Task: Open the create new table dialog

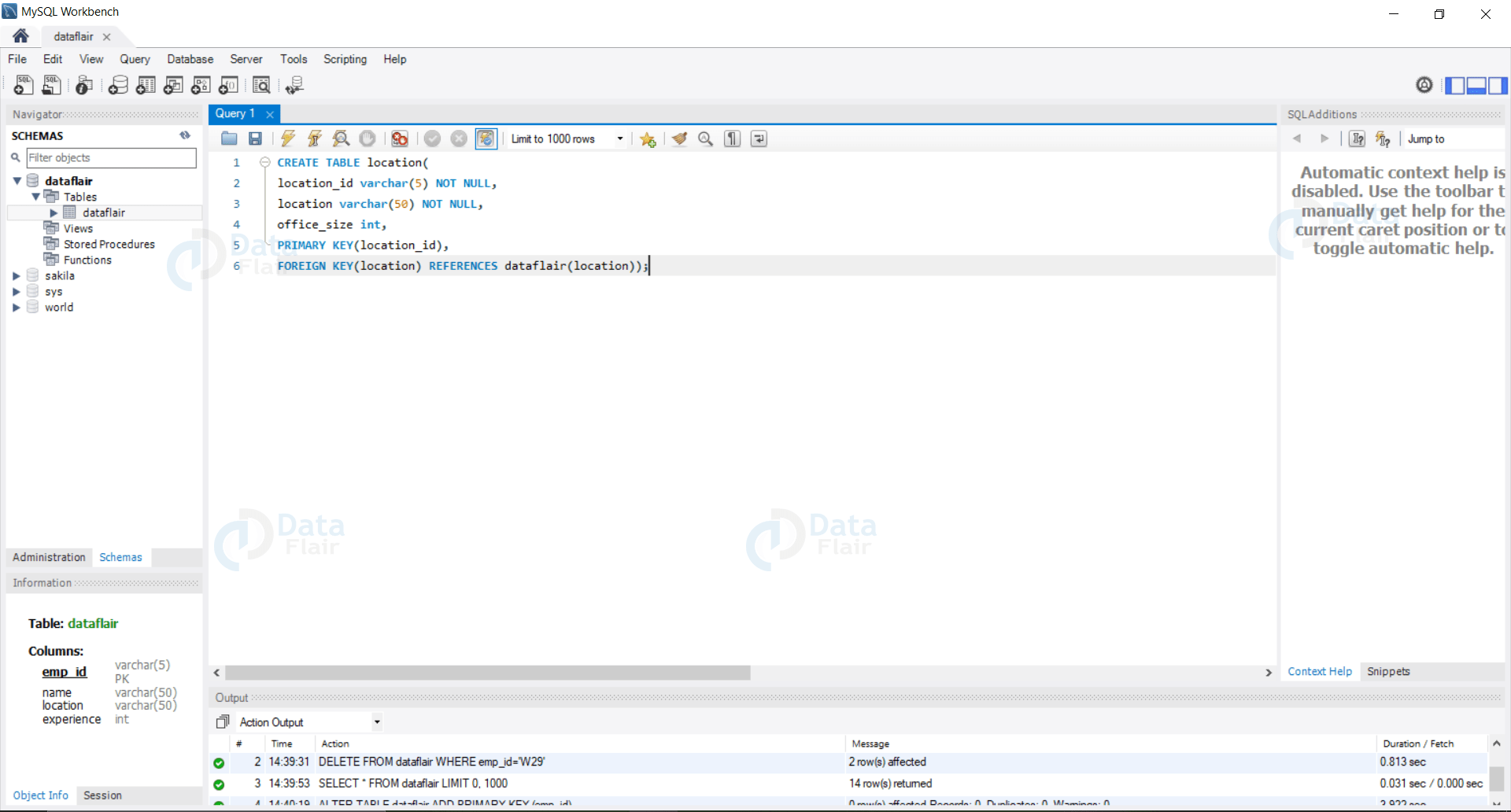Action: (146, 85)
